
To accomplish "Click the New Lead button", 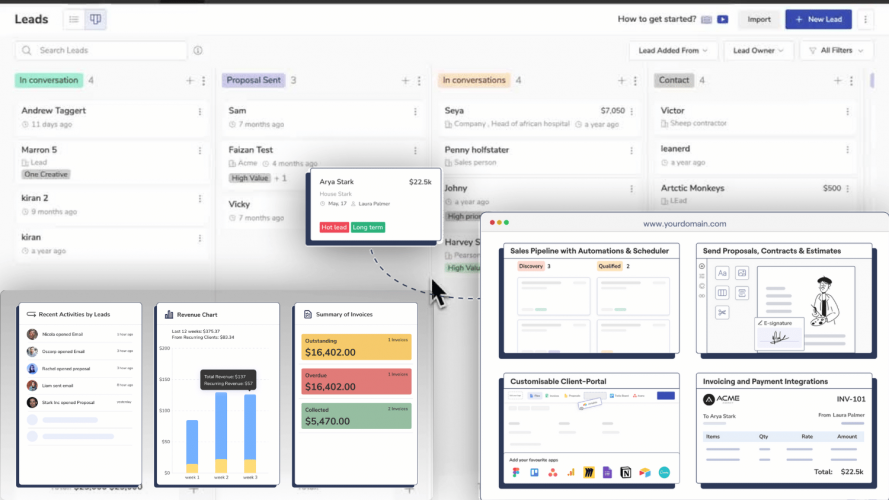I will click(x=818, y=19).
